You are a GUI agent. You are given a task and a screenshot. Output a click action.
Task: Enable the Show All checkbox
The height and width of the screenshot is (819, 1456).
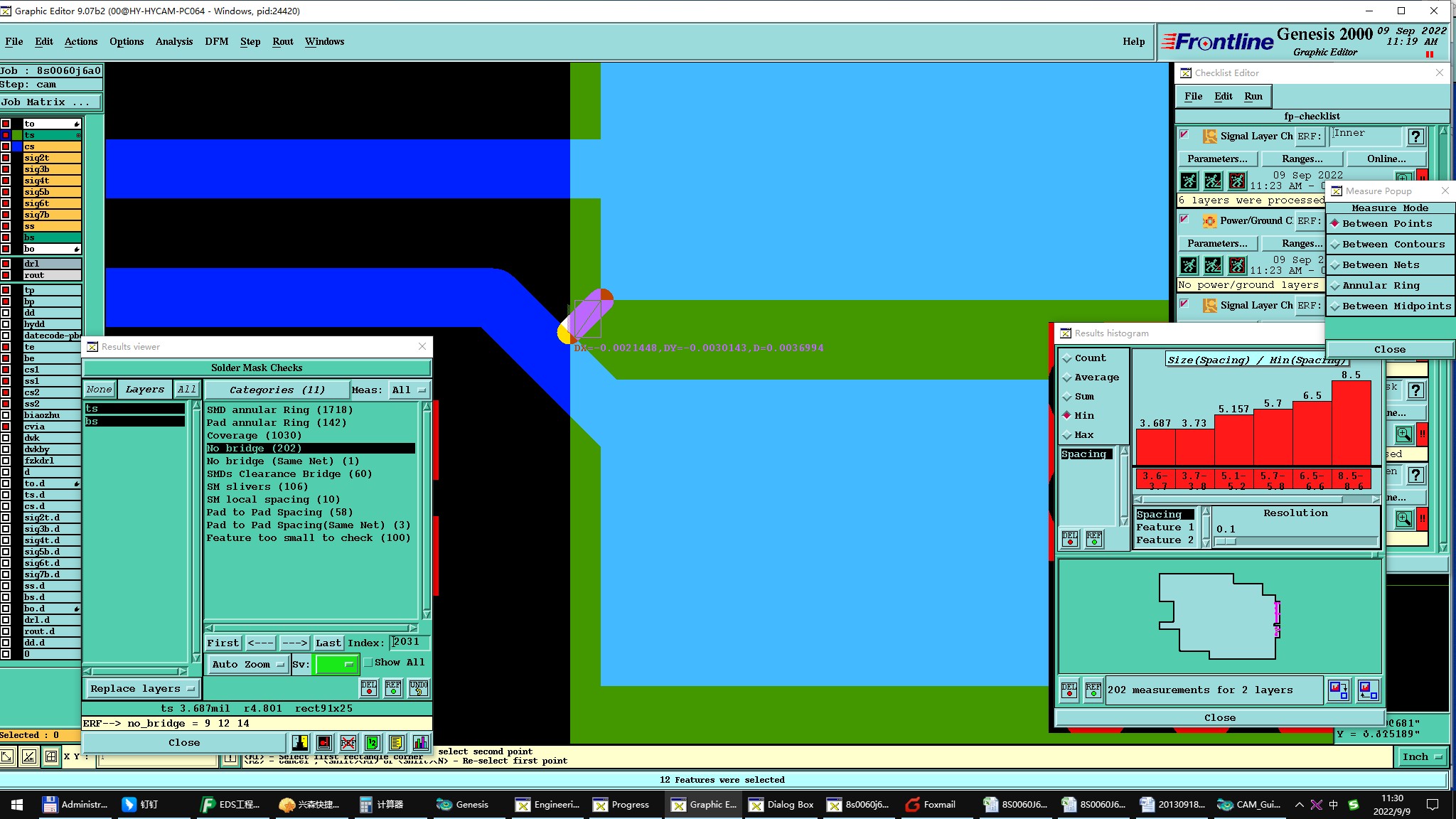pyautogui.click(x=368, y=663)
